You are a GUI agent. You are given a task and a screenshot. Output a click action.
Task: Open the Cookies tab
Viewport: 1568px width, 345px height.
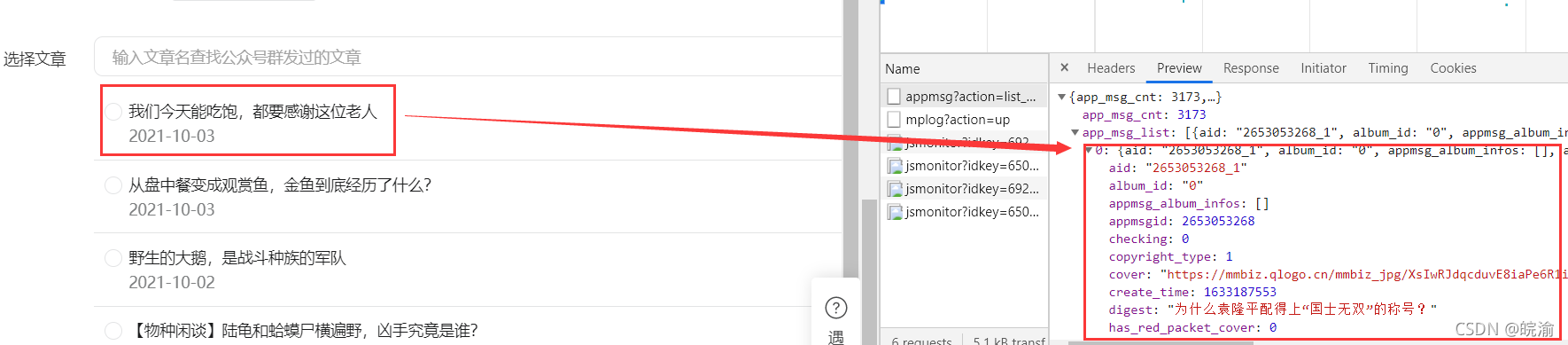coord(1453,68)
